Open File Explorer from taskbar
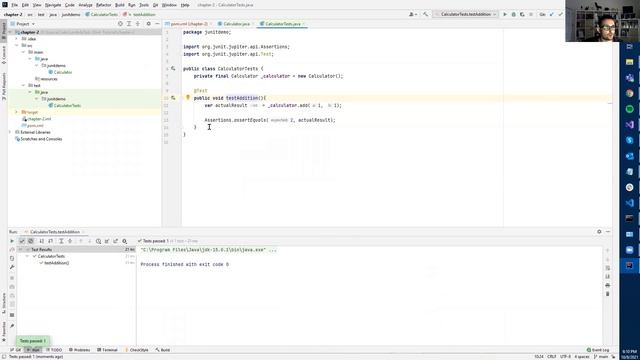640x360 pixels. pos(629,62)
